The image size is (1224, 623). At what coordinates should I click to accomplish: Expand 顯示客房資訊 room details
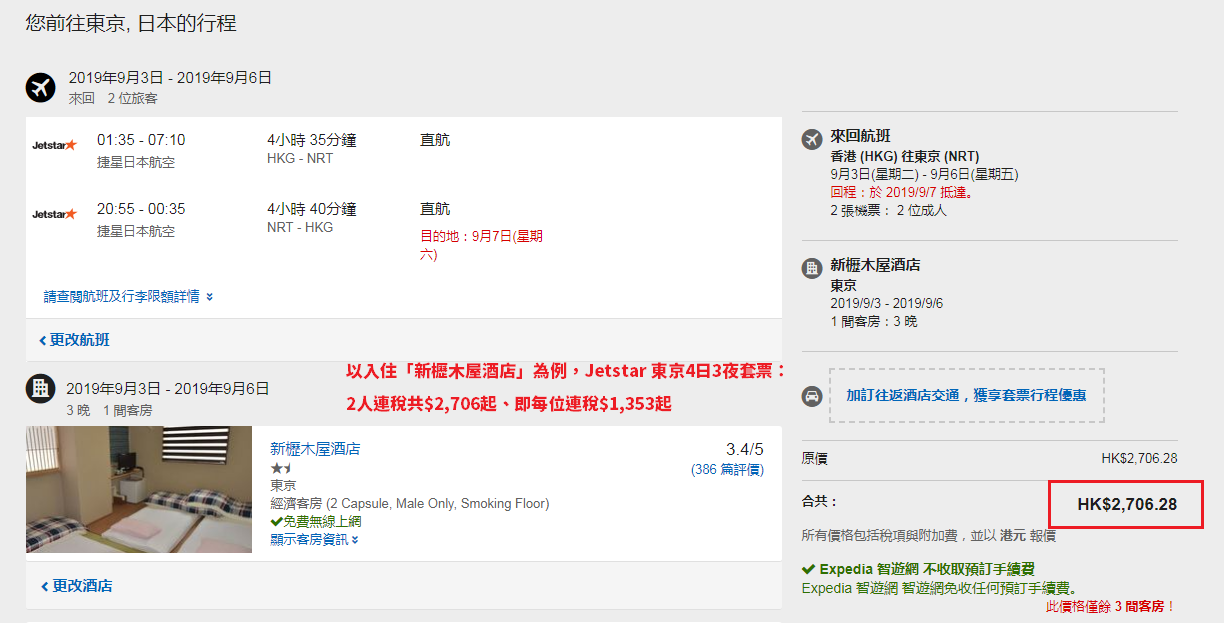point(314,540)
